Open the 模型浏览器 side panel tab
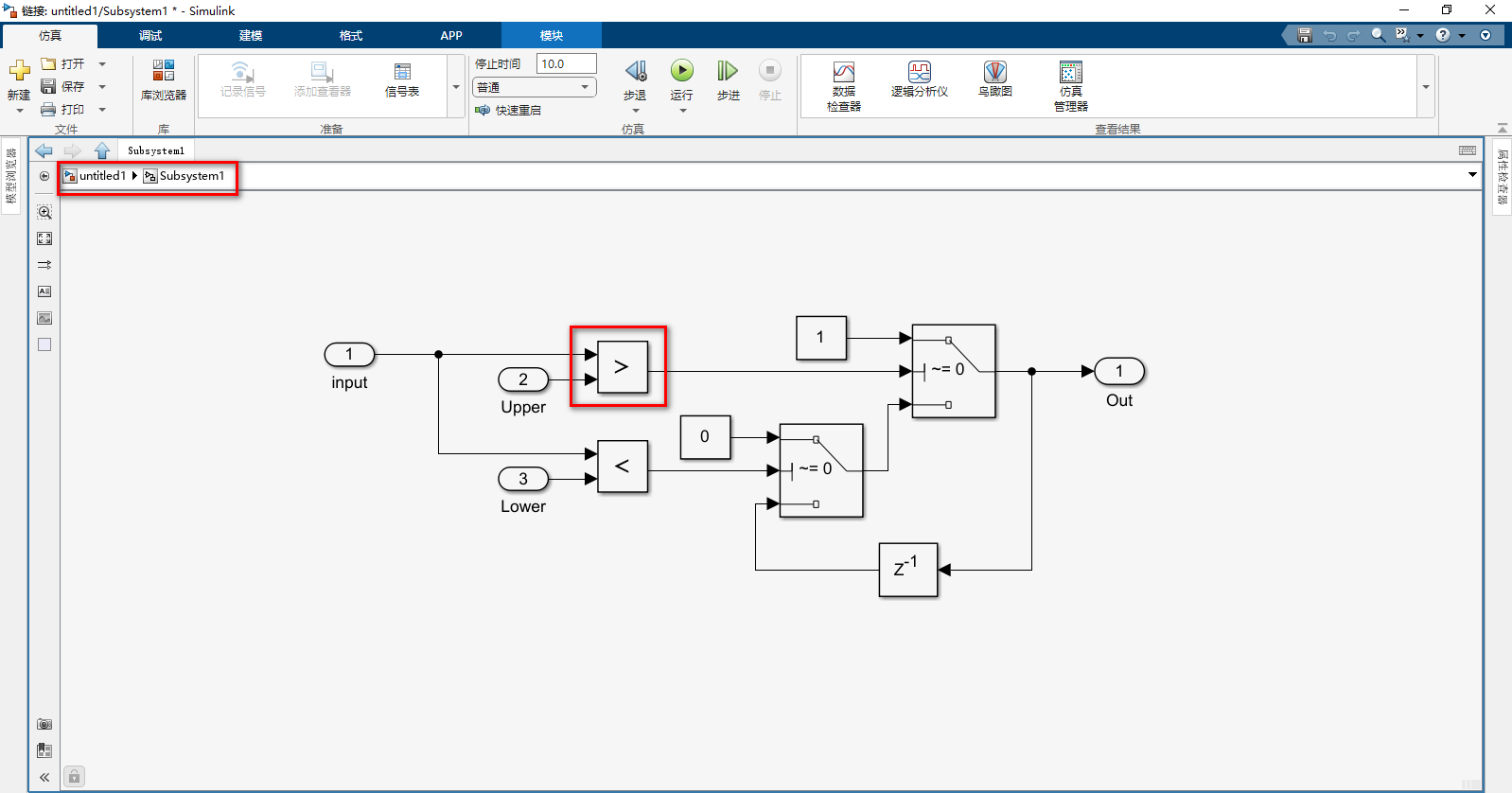 tap(11, 176)
